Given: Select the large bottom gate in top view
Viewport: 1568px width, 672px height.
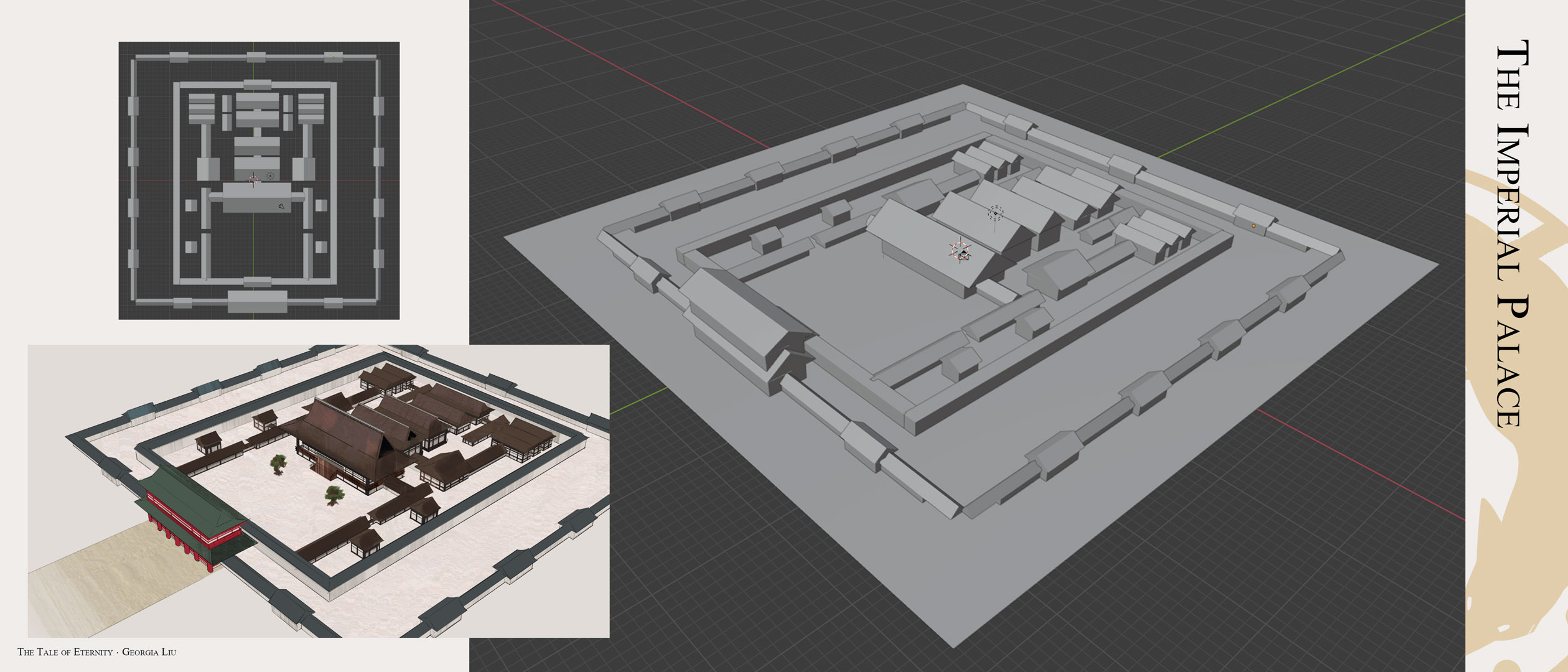Looking at the screenshot, I should pos(257,301).
